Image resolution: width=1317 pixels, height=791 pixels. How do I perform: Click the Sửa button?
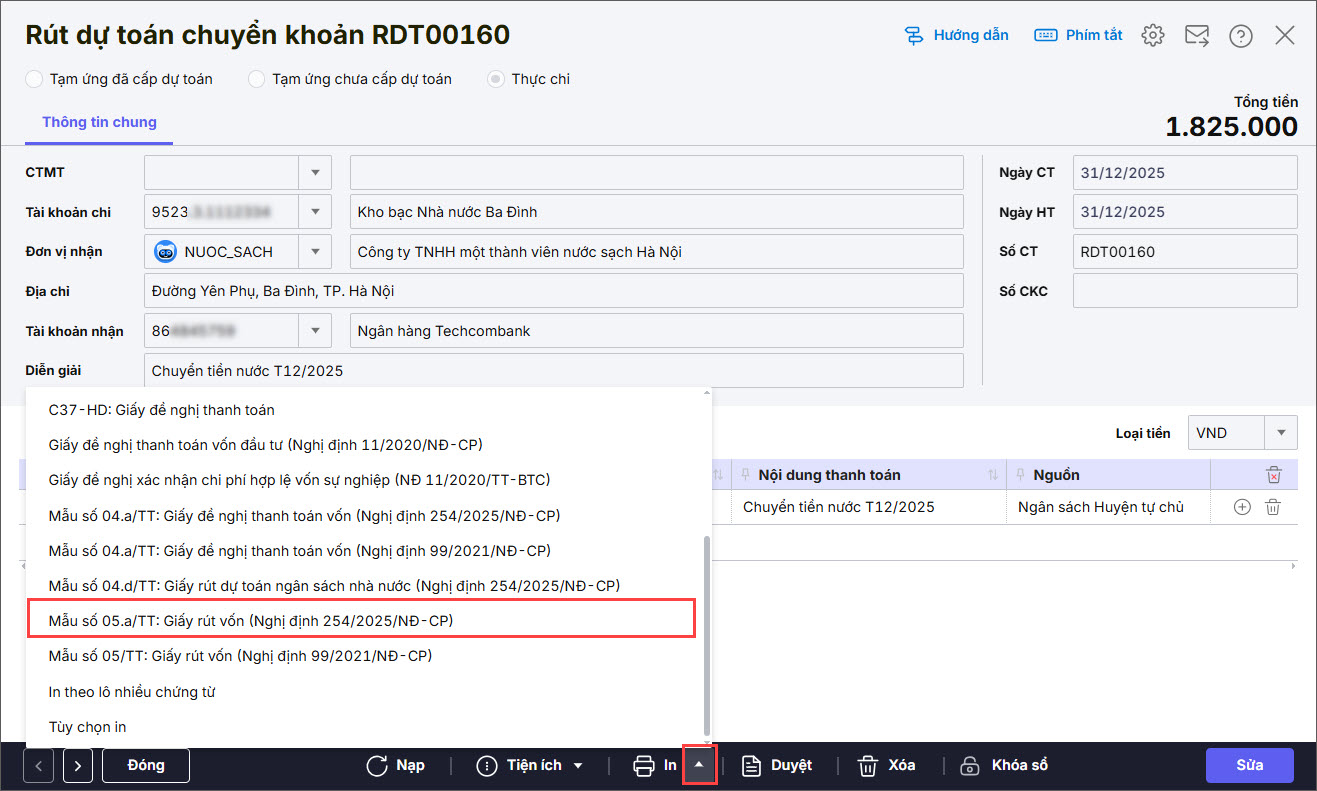pos(1249,765)
